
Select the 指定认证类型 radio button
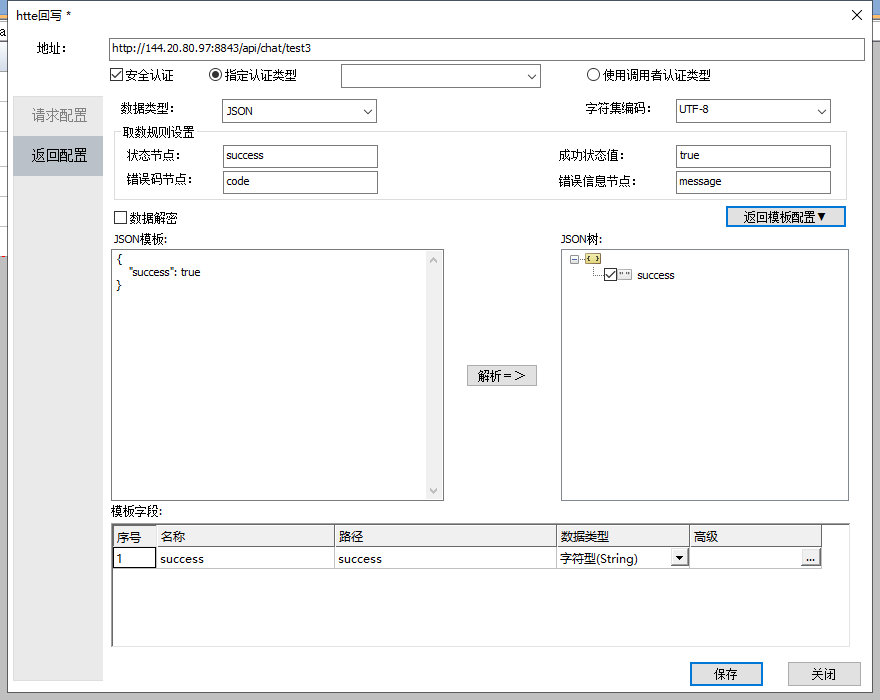pyautogui.click(x=215, y=75)
